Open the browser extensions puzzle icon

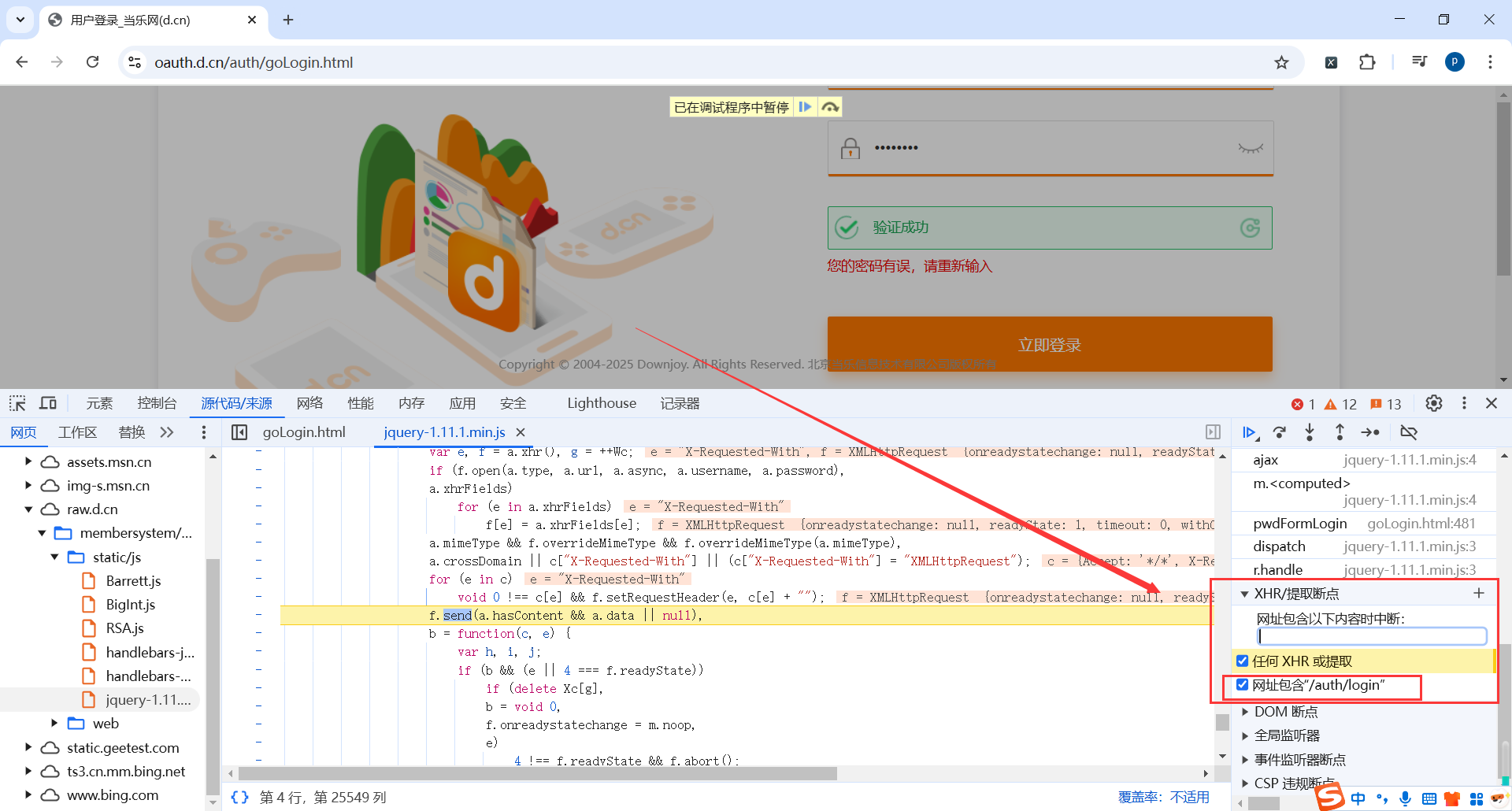[1367, 62]
